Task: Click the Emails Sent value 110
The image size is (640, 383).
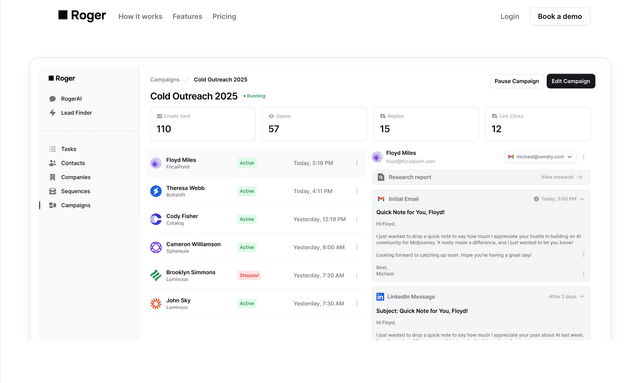Action: (x=164, y=129)
